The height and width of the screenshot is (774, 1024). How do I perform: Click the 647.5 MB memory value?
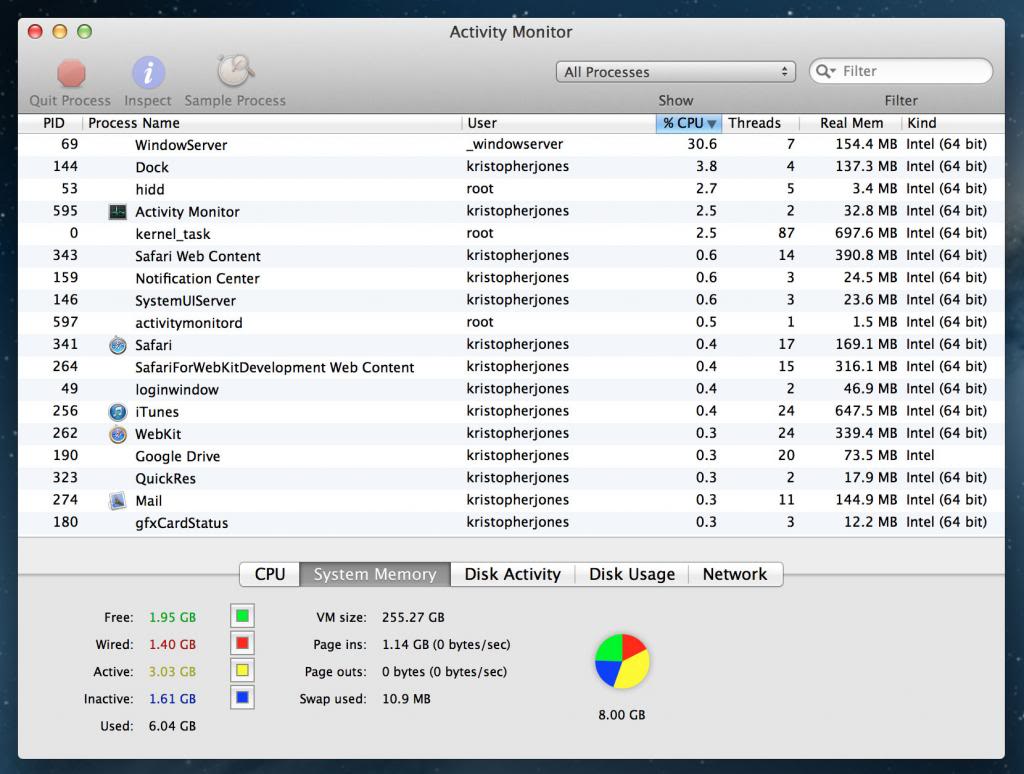tap(866, 410)
